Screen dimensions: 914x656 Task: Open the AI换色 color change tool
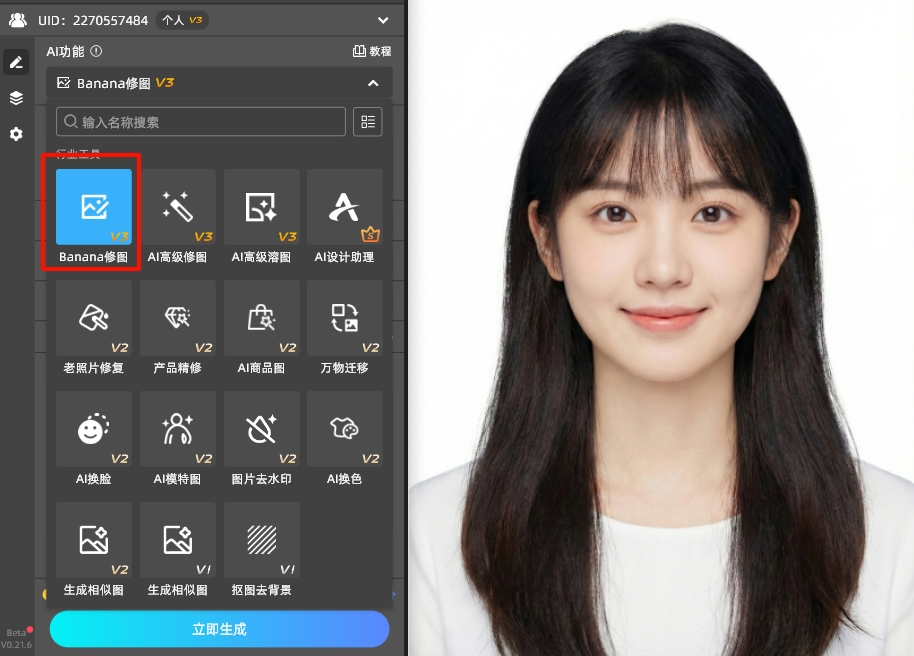coord(344,430)
